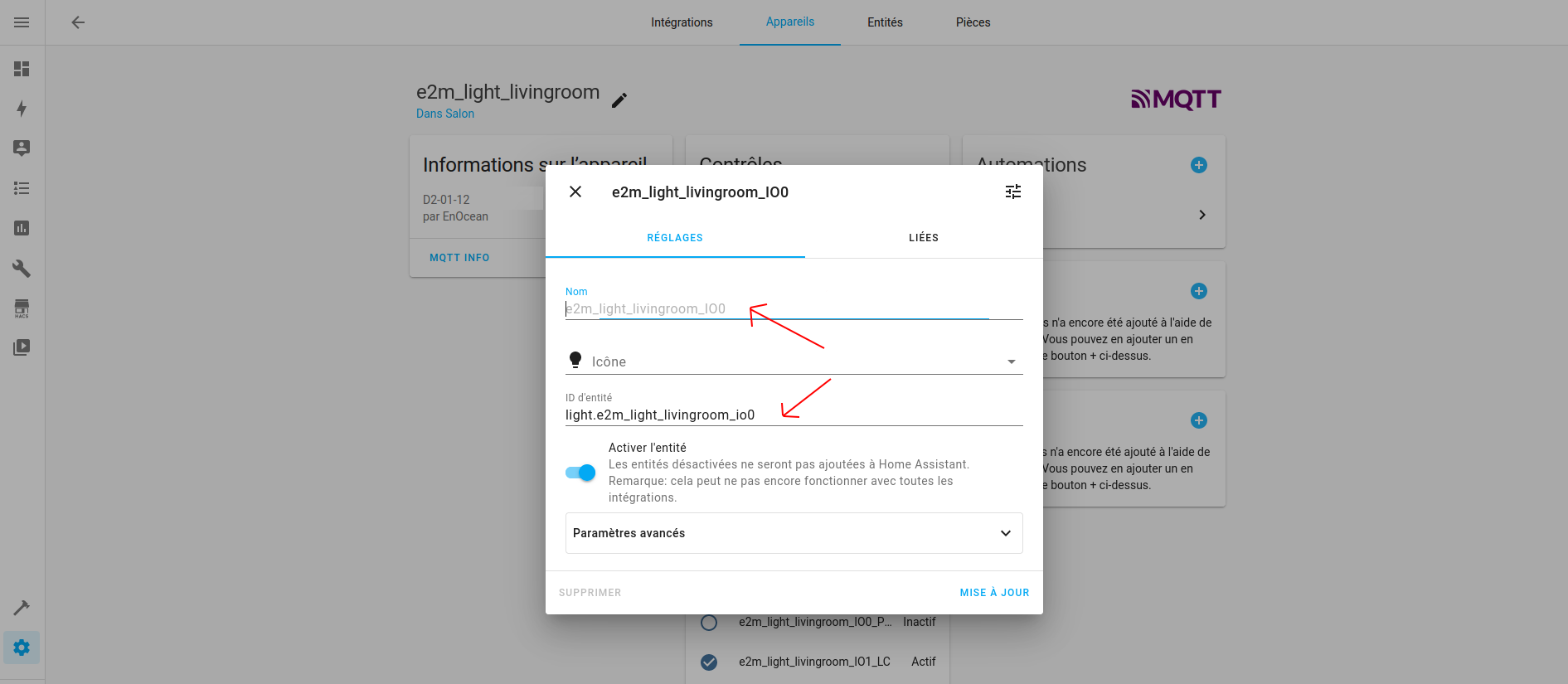Switch to the LIÉES tab
This screenshot has width=1568, height=684.
923,238
